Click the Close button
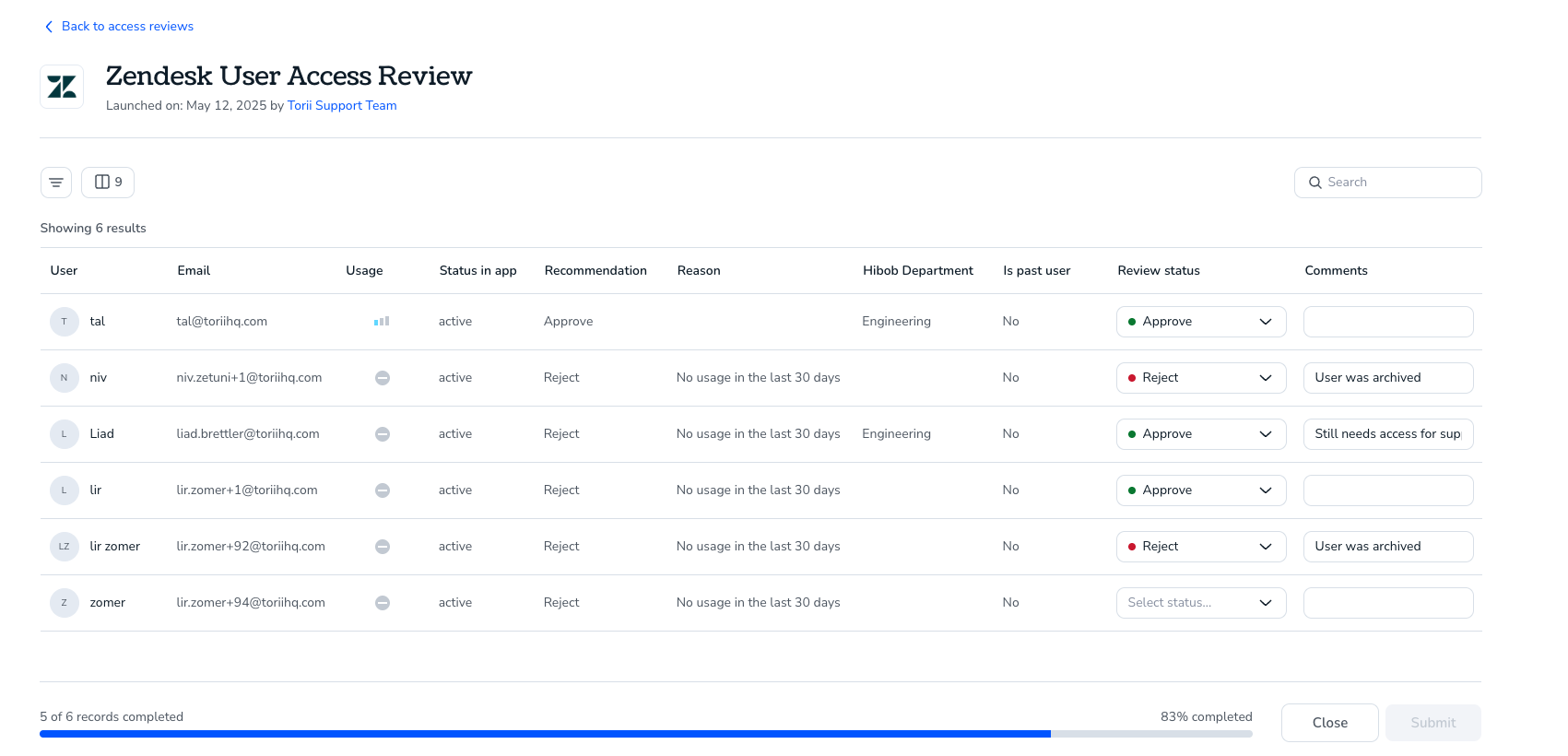1568x756 pixels. (1330, 723)
